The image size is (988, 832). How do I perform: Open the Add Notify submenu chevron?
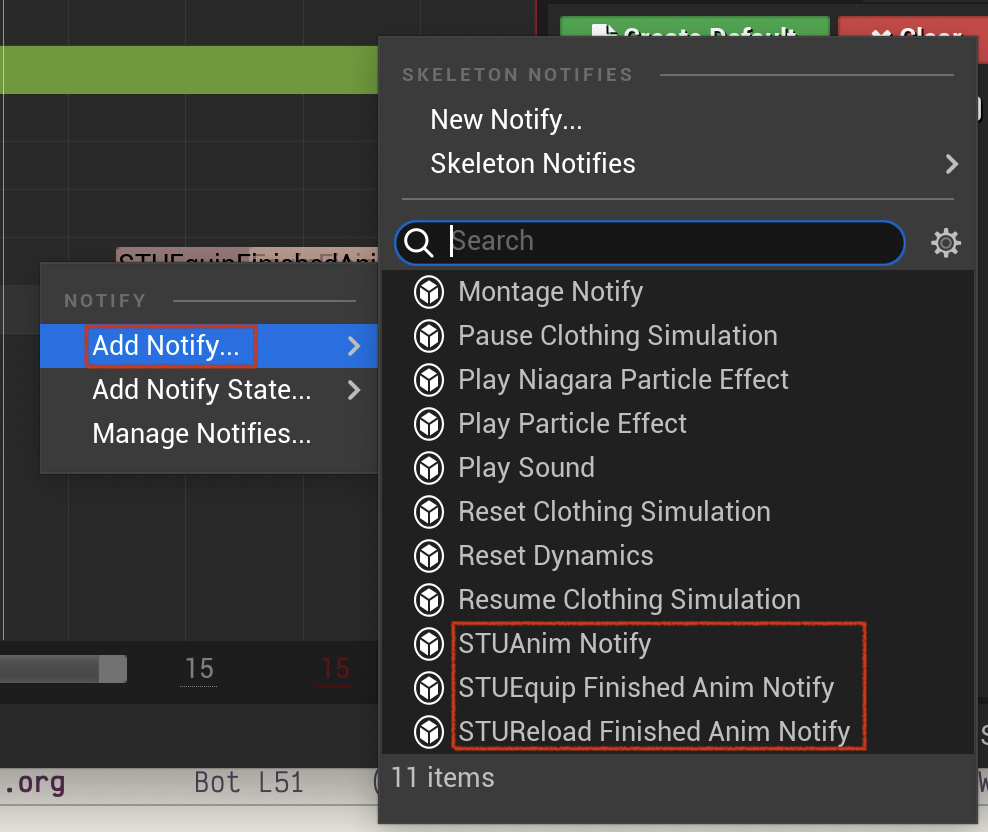pos(354,346)
